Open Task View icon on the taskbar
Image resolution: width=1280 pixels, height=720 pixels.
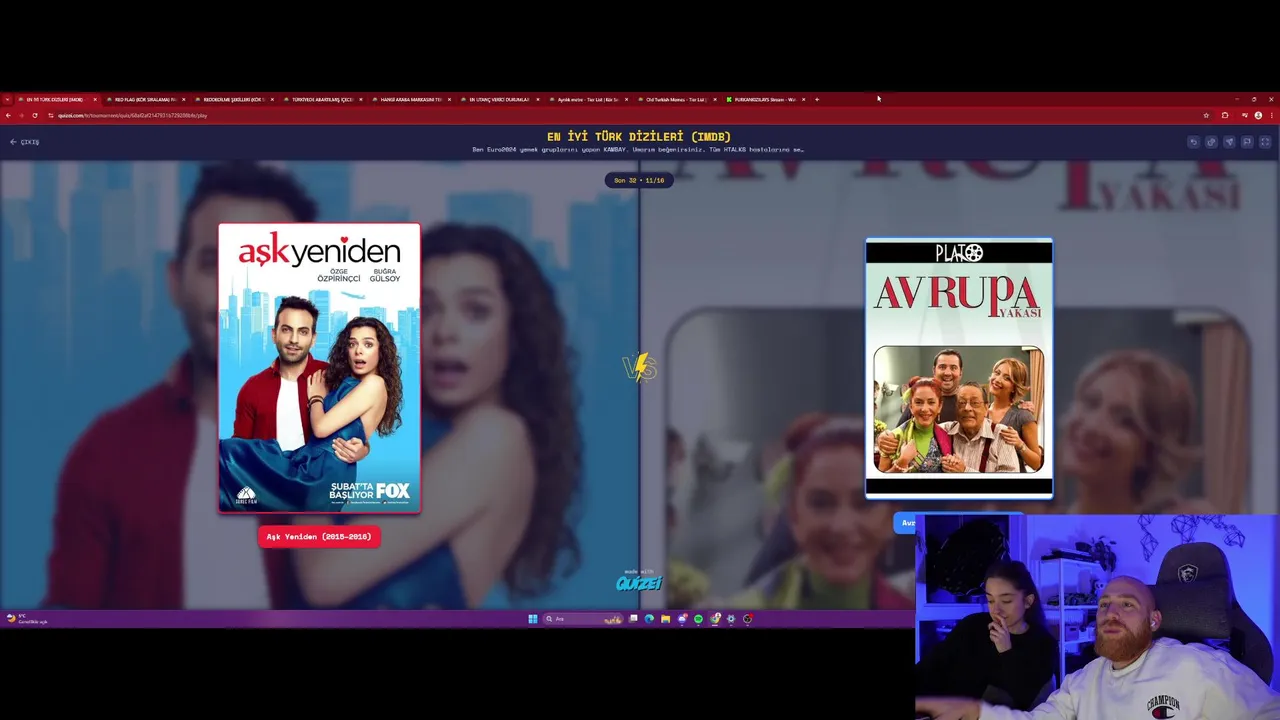pyautogui.click(x=633, y=619)
